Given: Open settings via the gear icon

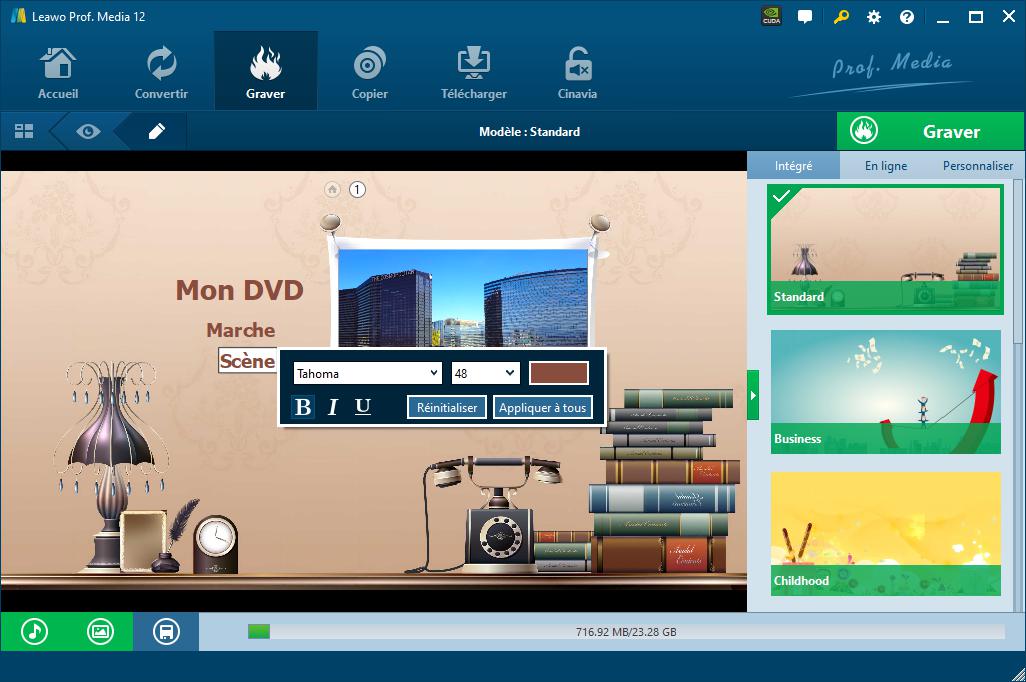Looking at the screenshot, I should pyautogui.click(x=874, y=17).
